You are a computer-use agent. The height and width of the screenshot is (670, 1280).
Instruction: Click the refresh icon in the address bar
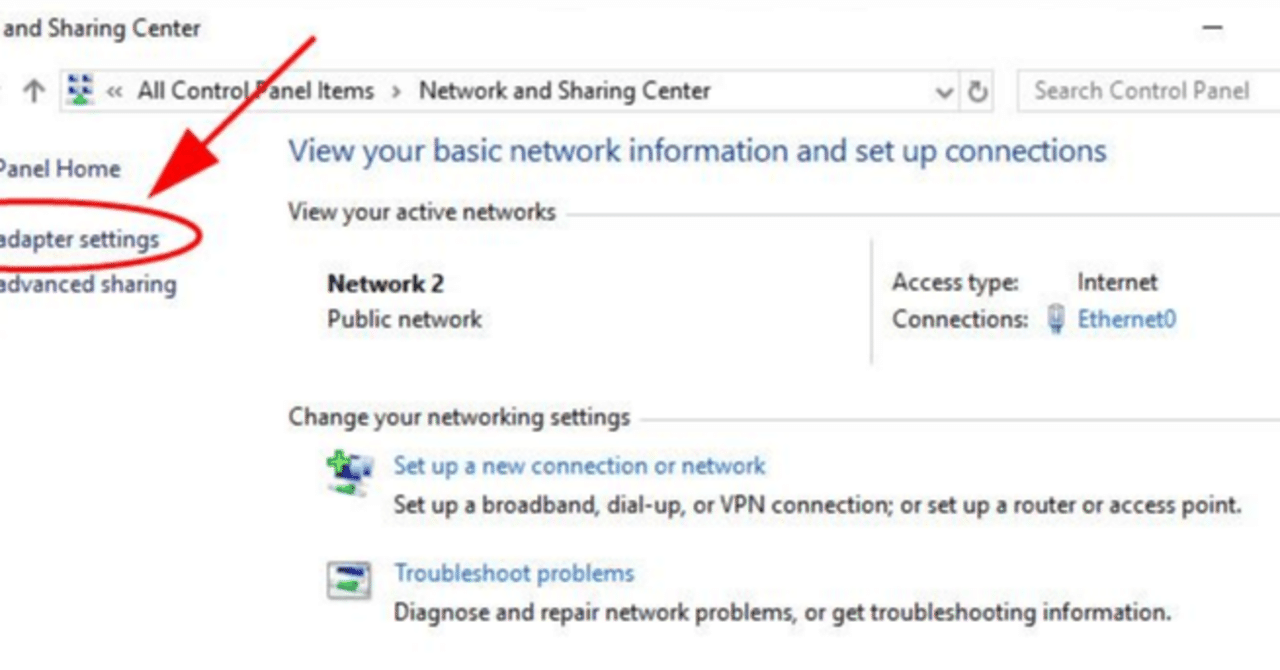977,90
